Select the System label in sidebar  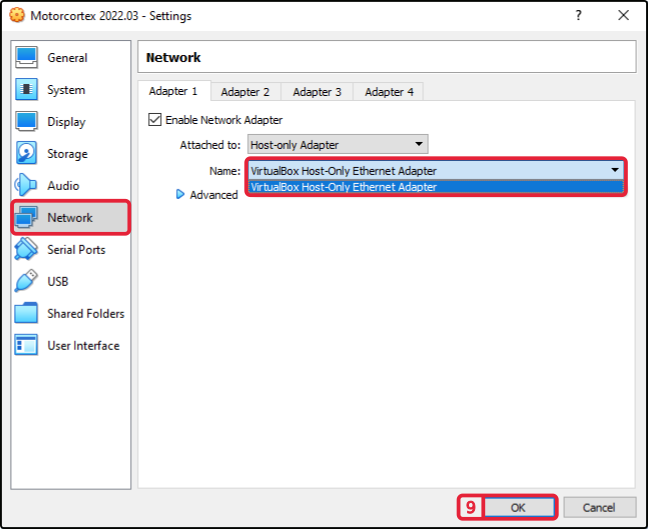tap(66, 90)
